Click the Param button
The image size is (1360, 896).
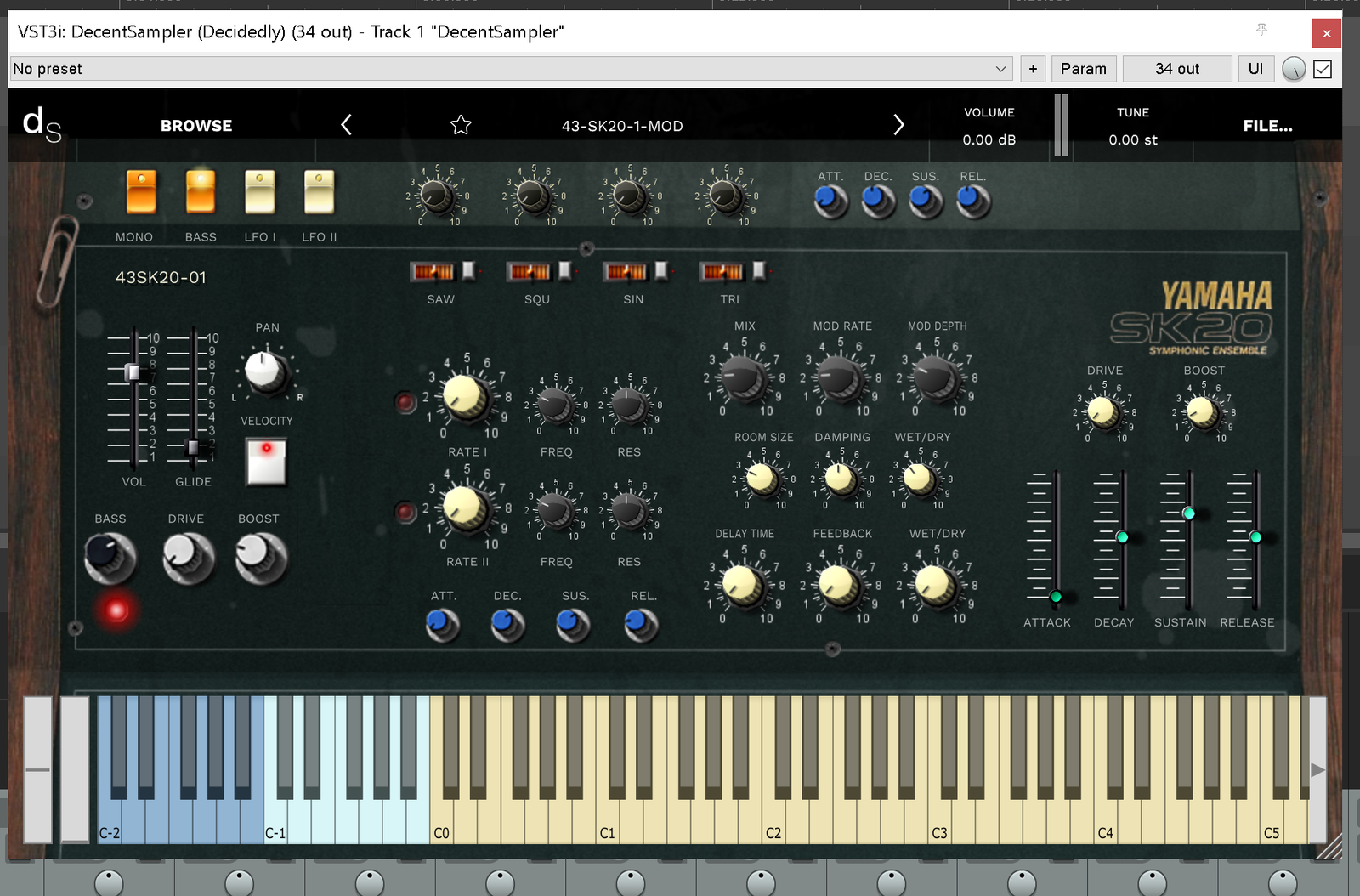click(1083, 69)
